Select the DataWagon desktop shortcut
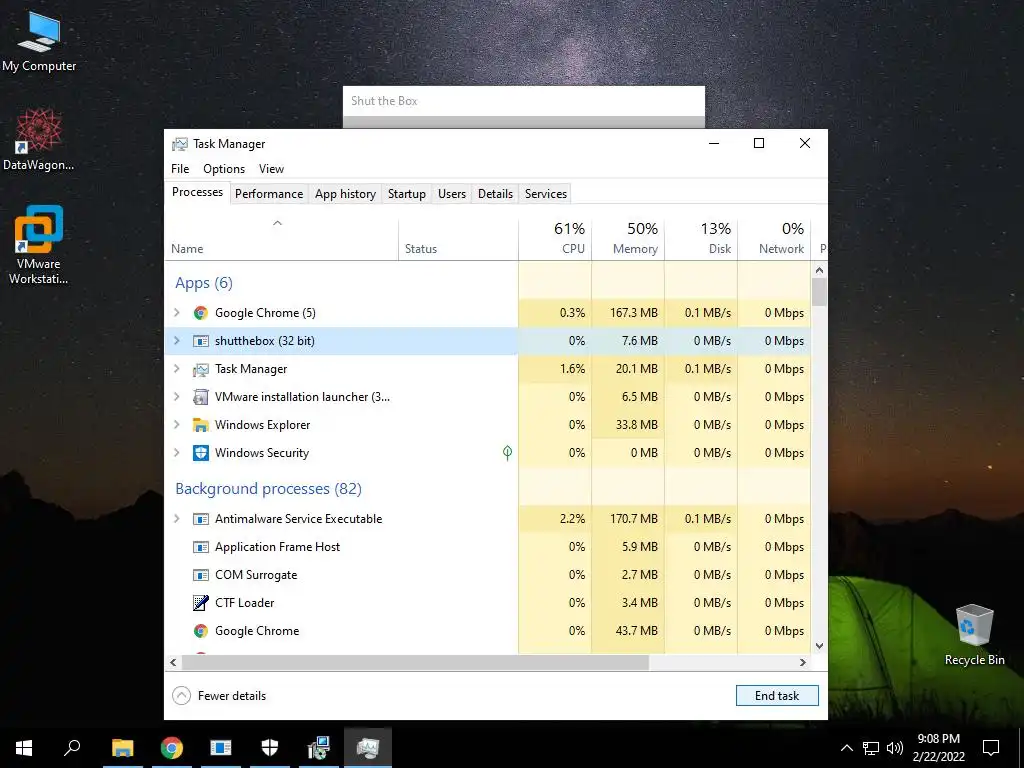Image resolution: width=1024 pixels, height=768 pixels. [39, 139]
